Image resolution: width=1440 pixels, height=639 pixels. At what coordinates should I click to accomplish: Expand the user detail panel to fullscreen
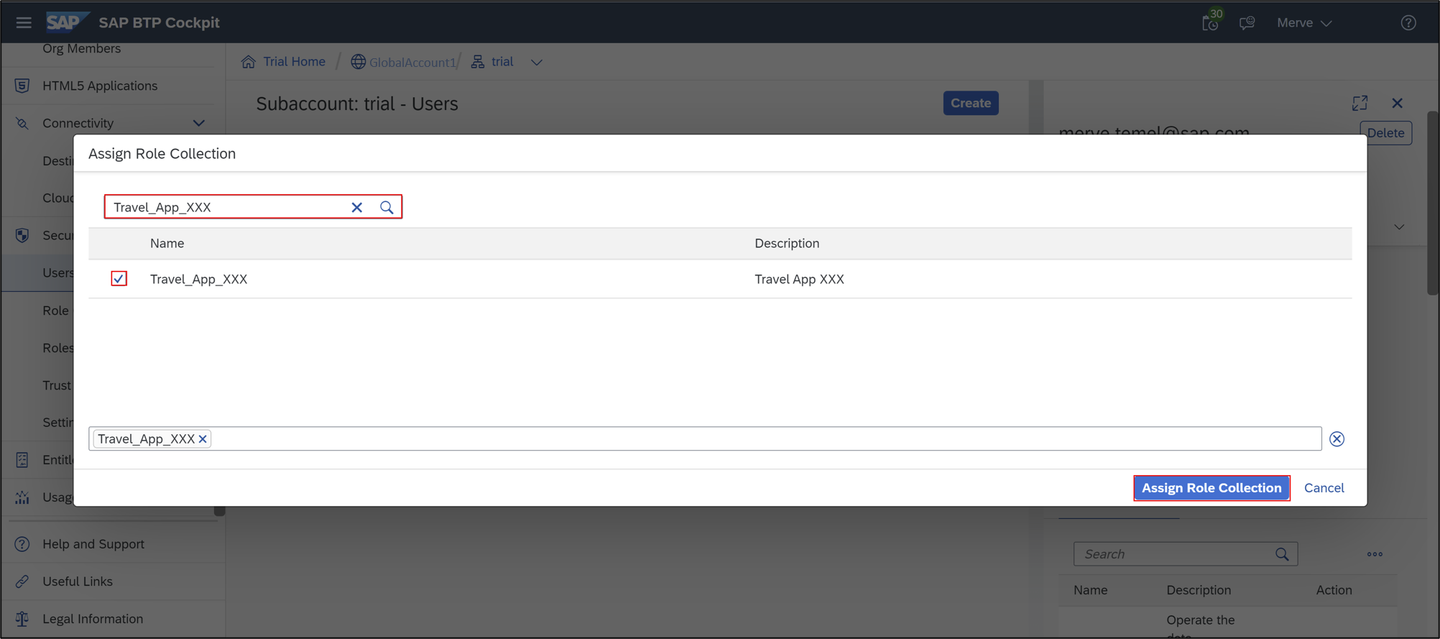[1359, 103]
